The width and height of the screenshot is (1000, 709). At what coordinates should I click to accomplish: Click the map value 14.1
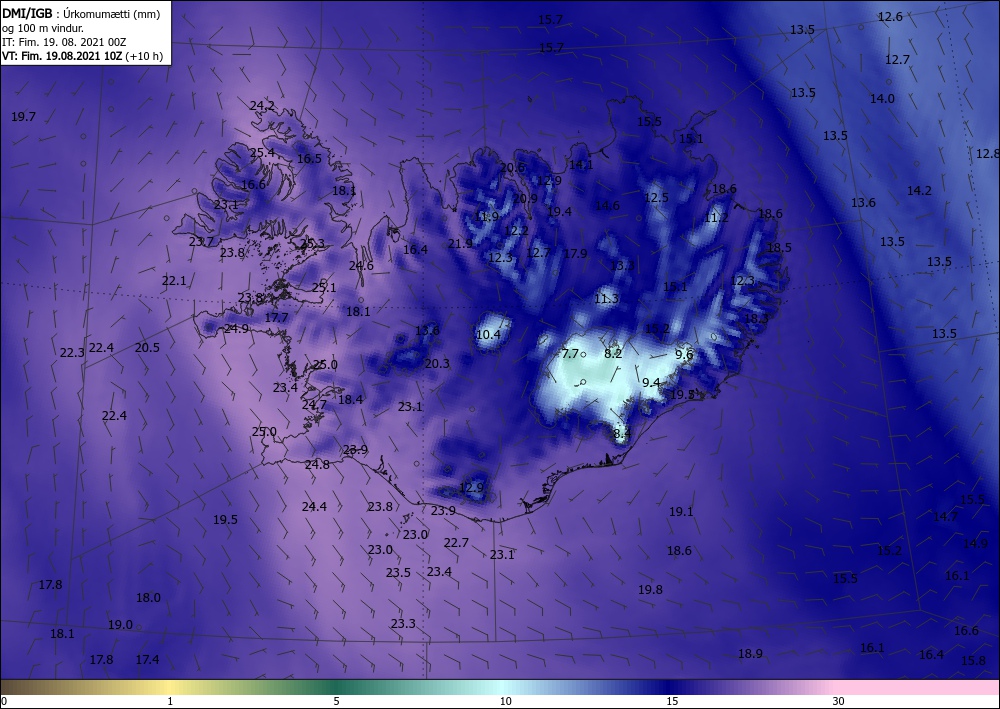pyautogui.click(x=581, y=164)
